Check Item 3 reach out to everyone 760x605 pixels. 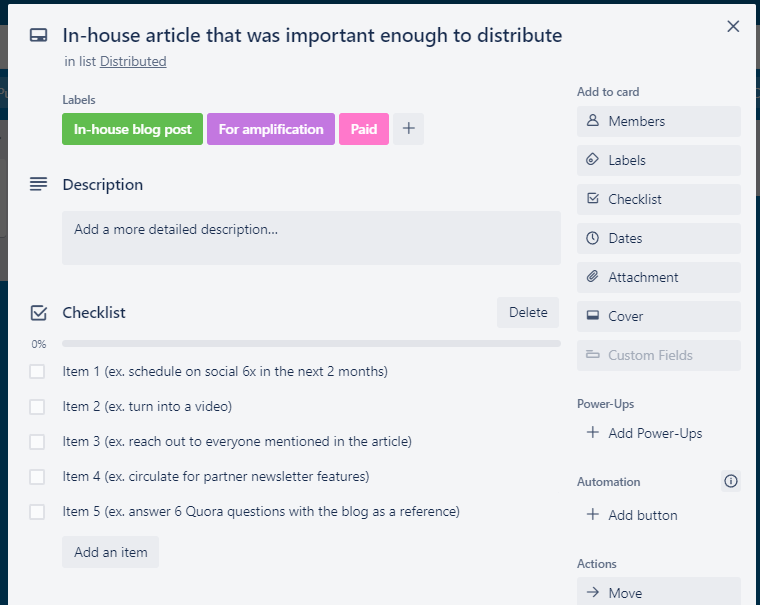[x=37, y=442]
